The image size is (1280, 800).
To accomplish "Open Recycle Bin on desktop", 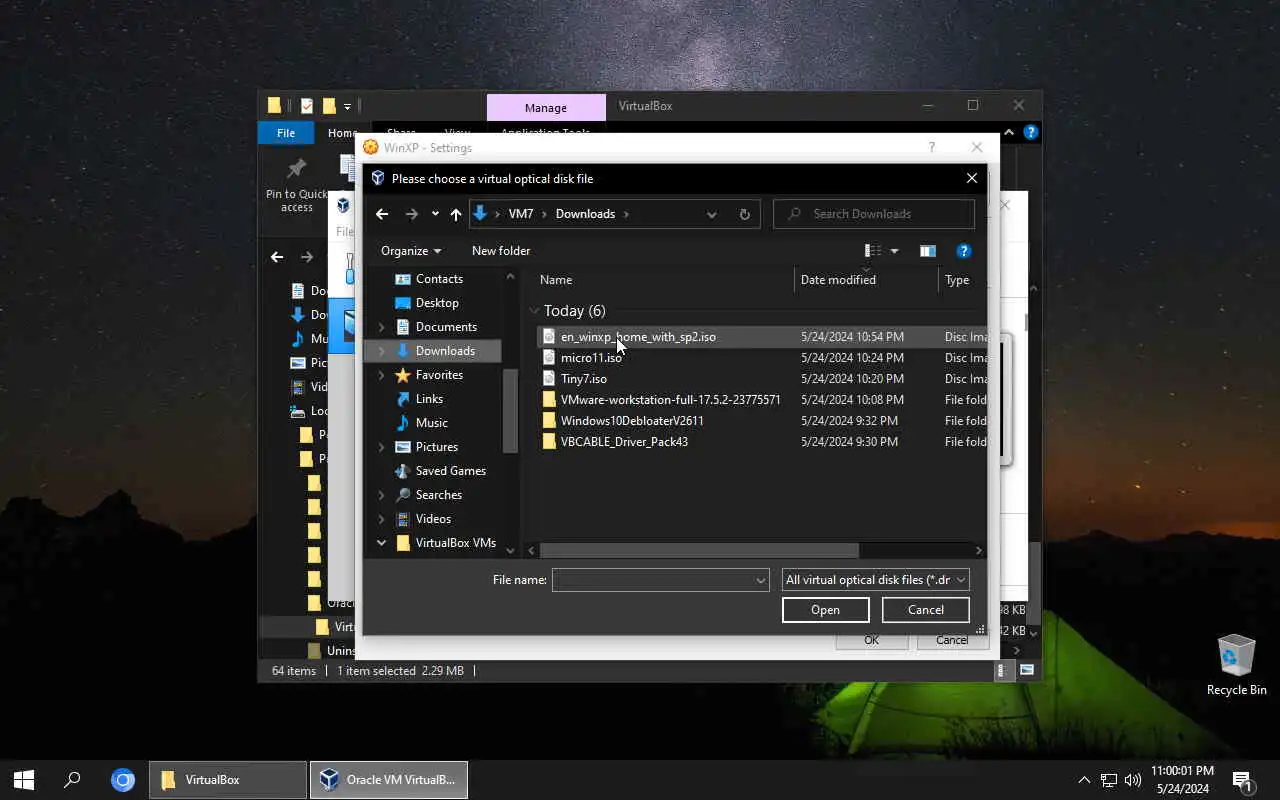I will pos(1236,664).
